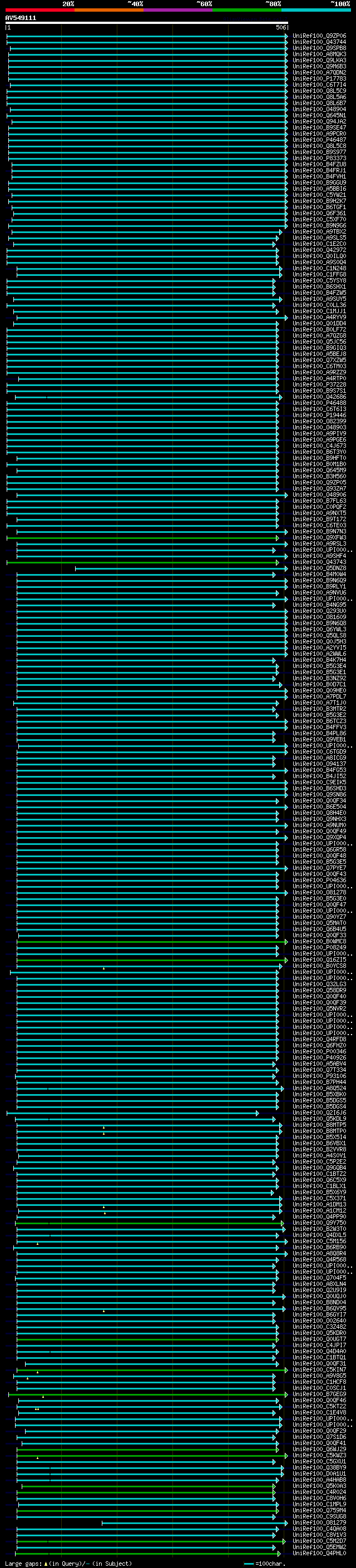Select hit label UniRef100_B0LF72

coord(319,329)
